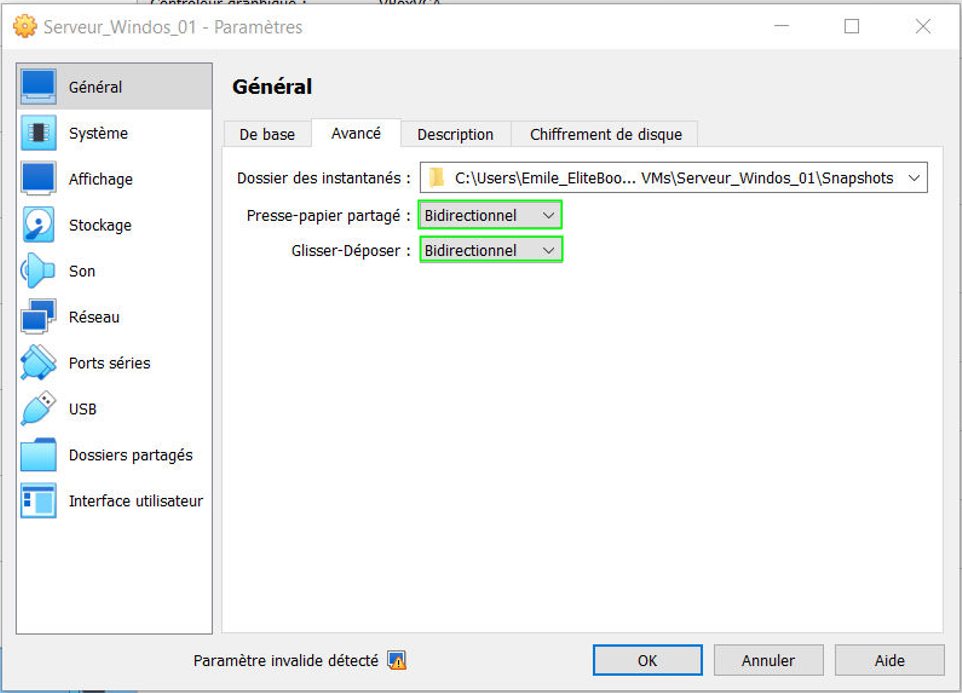Open the Système settings icon
Screen dimensions: 962x693
[x=39, y=133]
